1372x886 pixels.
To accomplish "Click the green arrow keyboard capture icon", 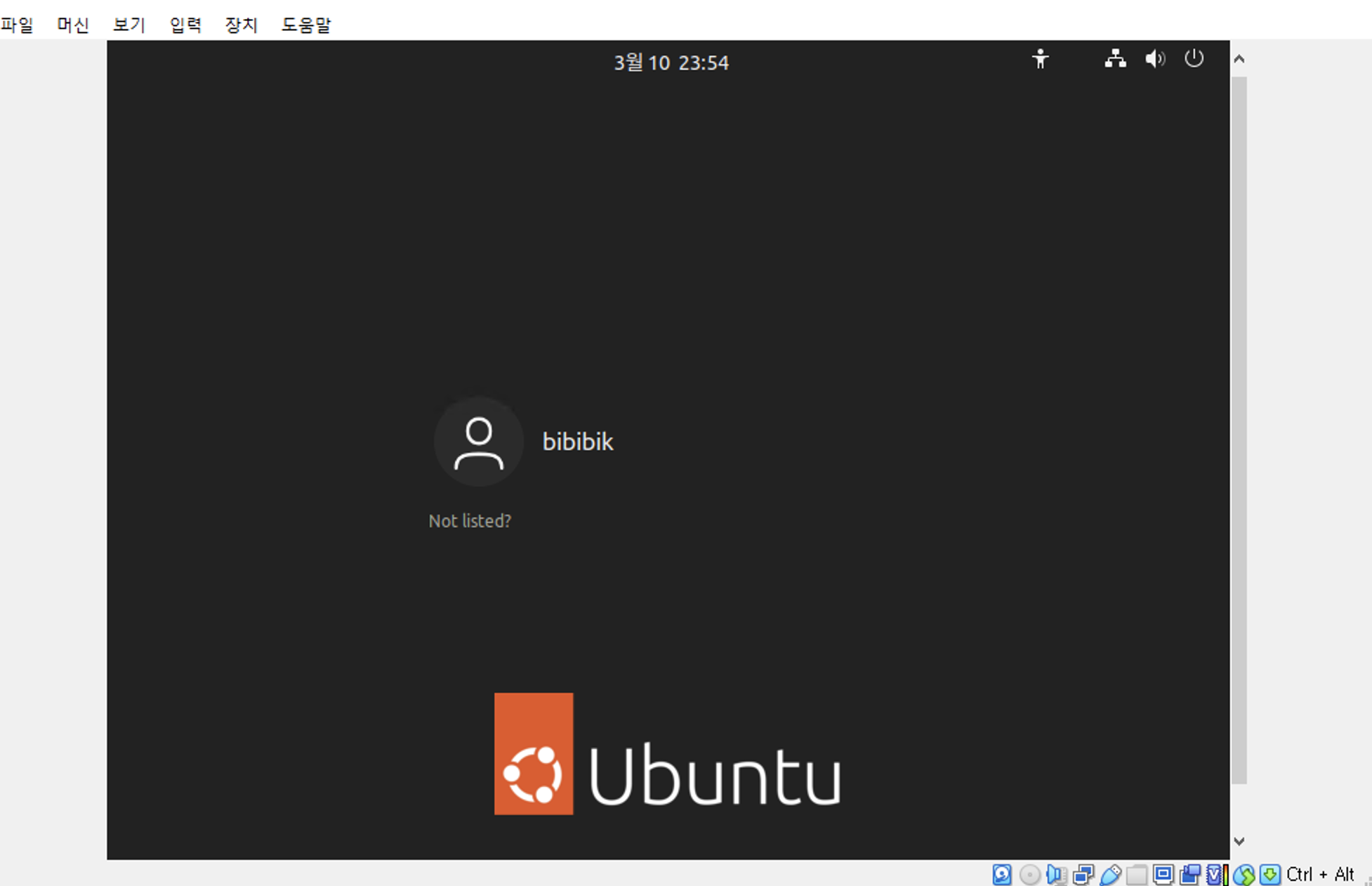I will coord(1269,874).
